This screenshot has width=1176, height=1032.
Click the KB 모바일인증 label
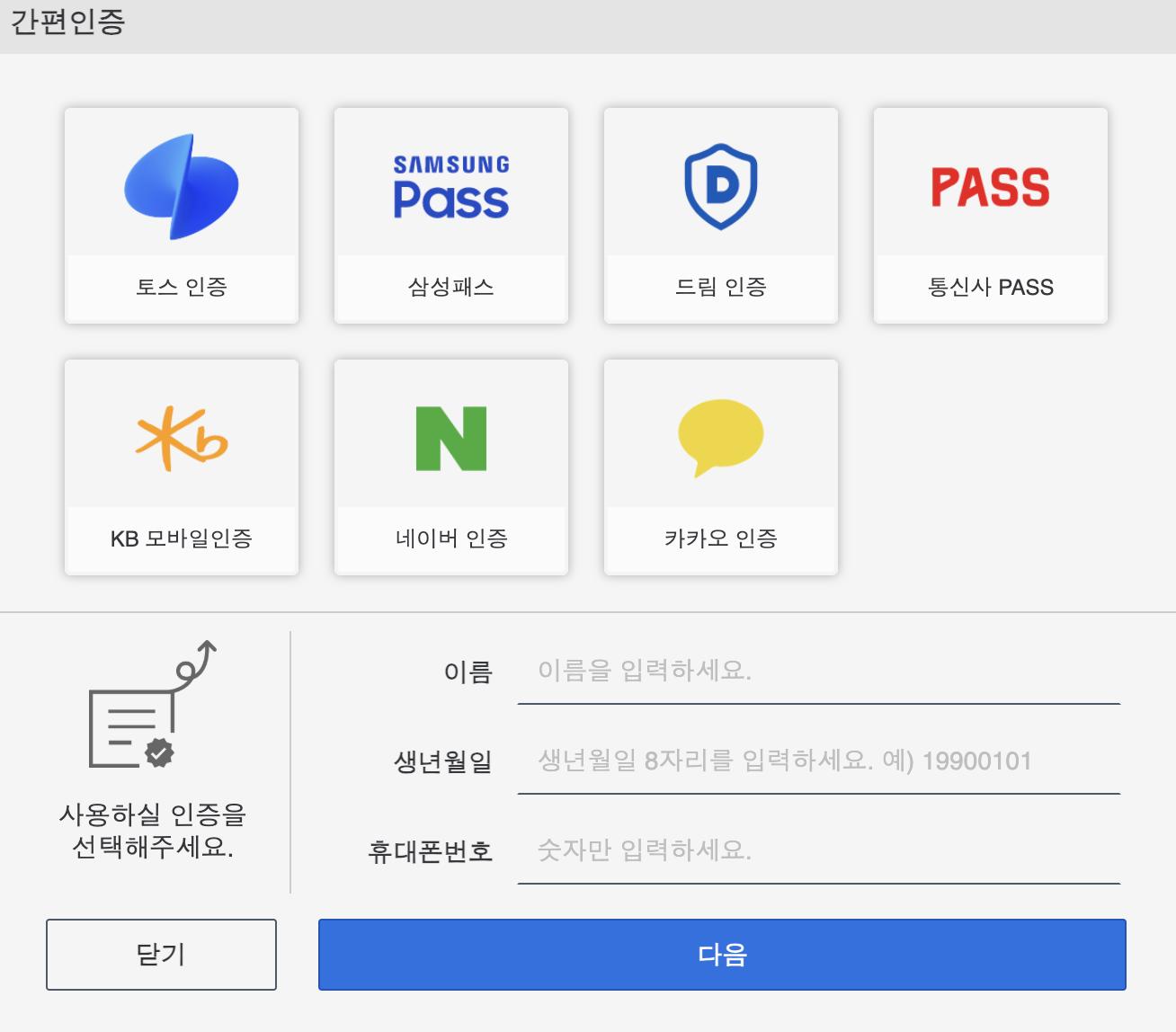tap(182, 538)
